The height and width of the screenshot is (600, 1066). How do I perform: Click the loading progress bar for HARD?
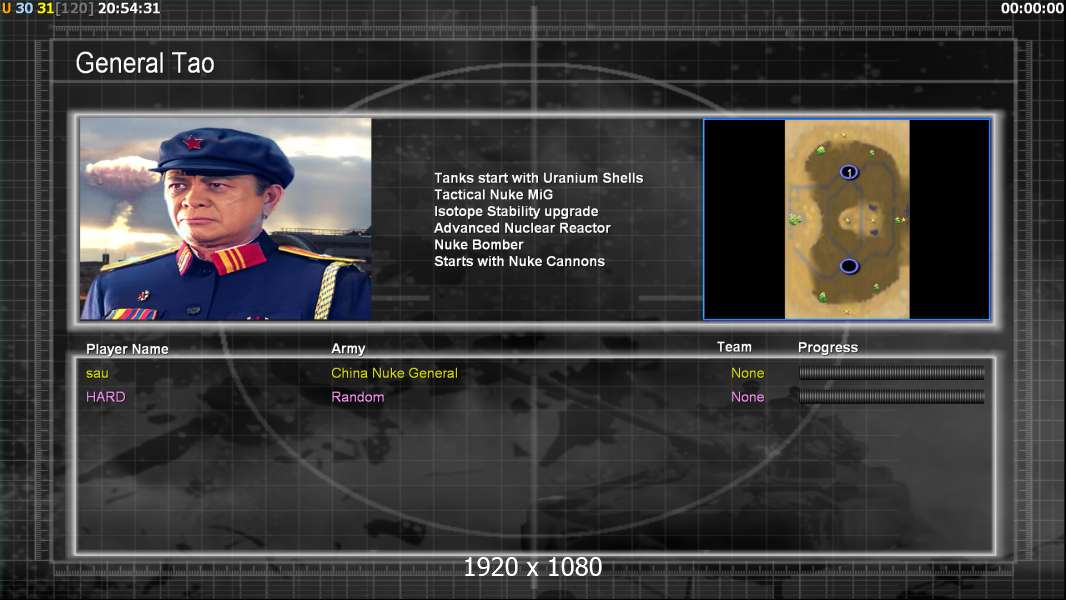tap(891, 397)
